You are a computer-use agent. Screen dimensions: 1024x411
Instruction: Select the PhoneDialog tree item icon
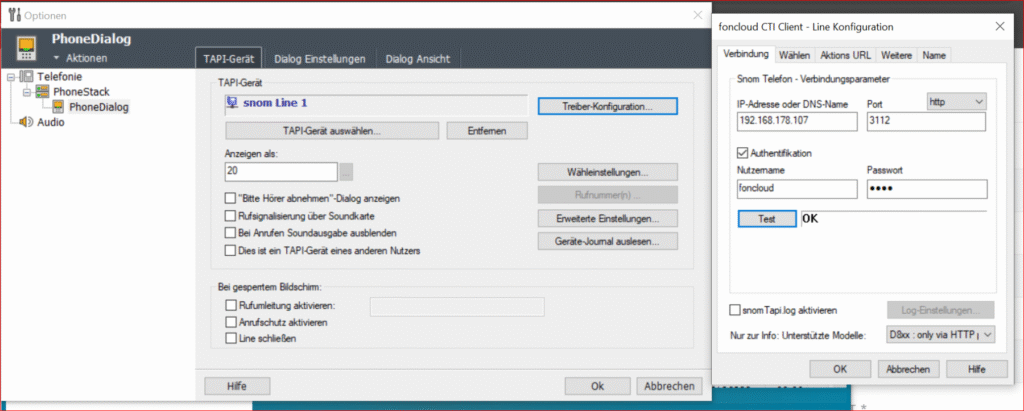(x=59, y=107)
